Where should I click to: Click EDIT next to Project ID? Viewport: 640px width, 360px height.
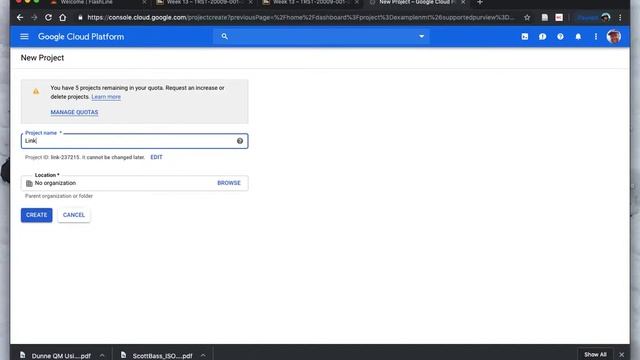click(156, 157)
